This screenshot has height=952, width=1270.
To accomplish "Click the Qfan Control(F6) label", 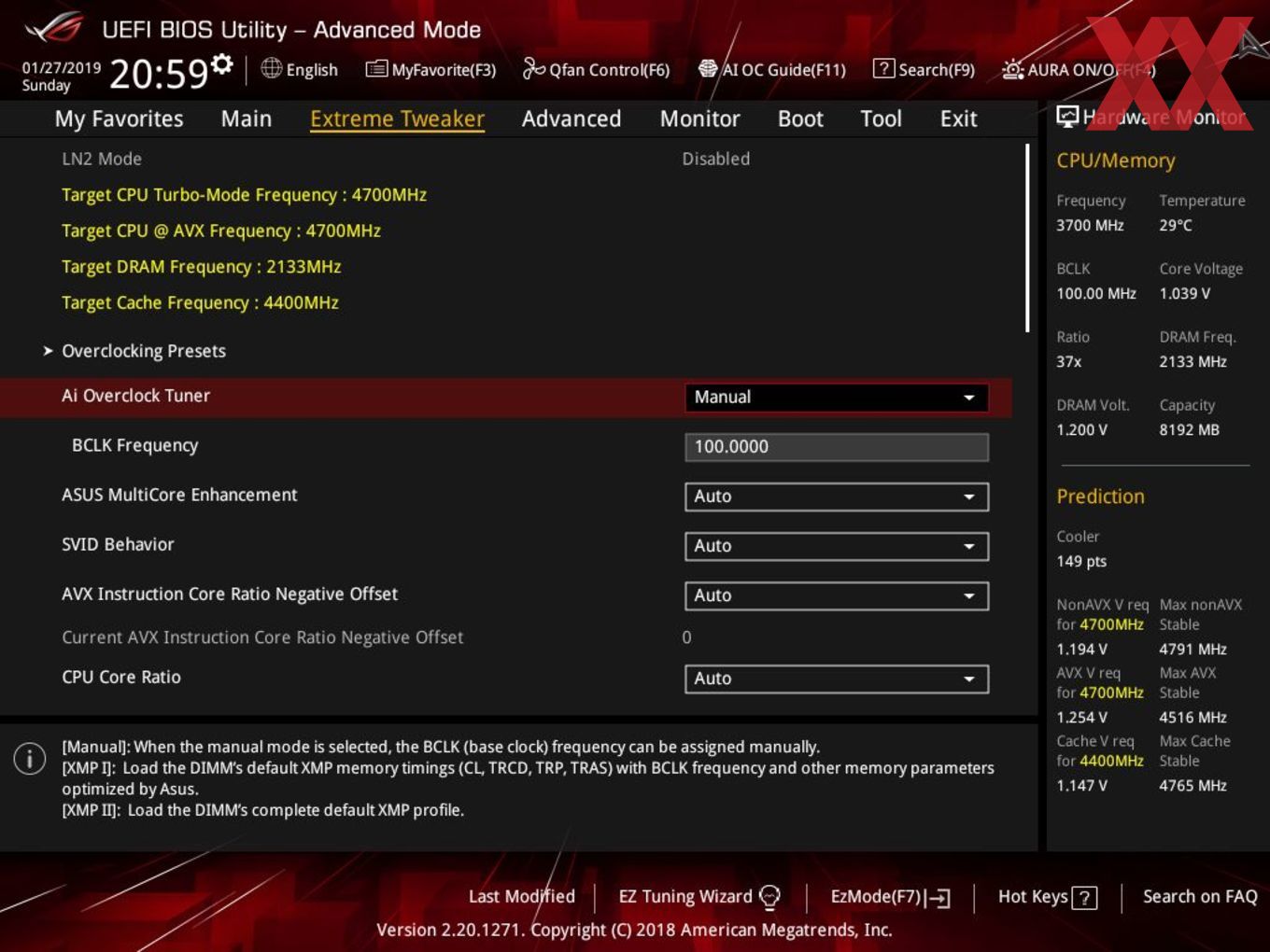I will tap(609, 70).
